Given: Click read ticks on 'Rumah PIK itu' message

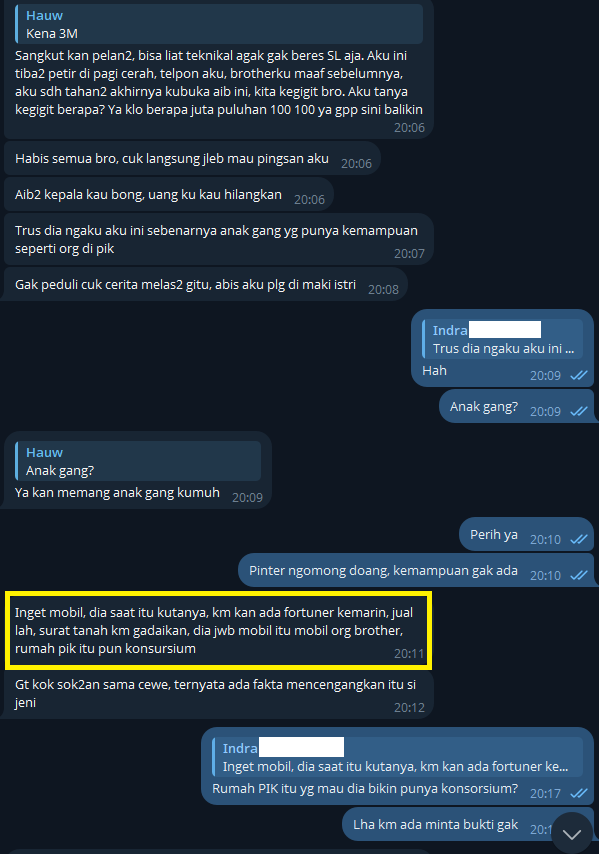Looking at the screenshot, I should tap(578, 794).
